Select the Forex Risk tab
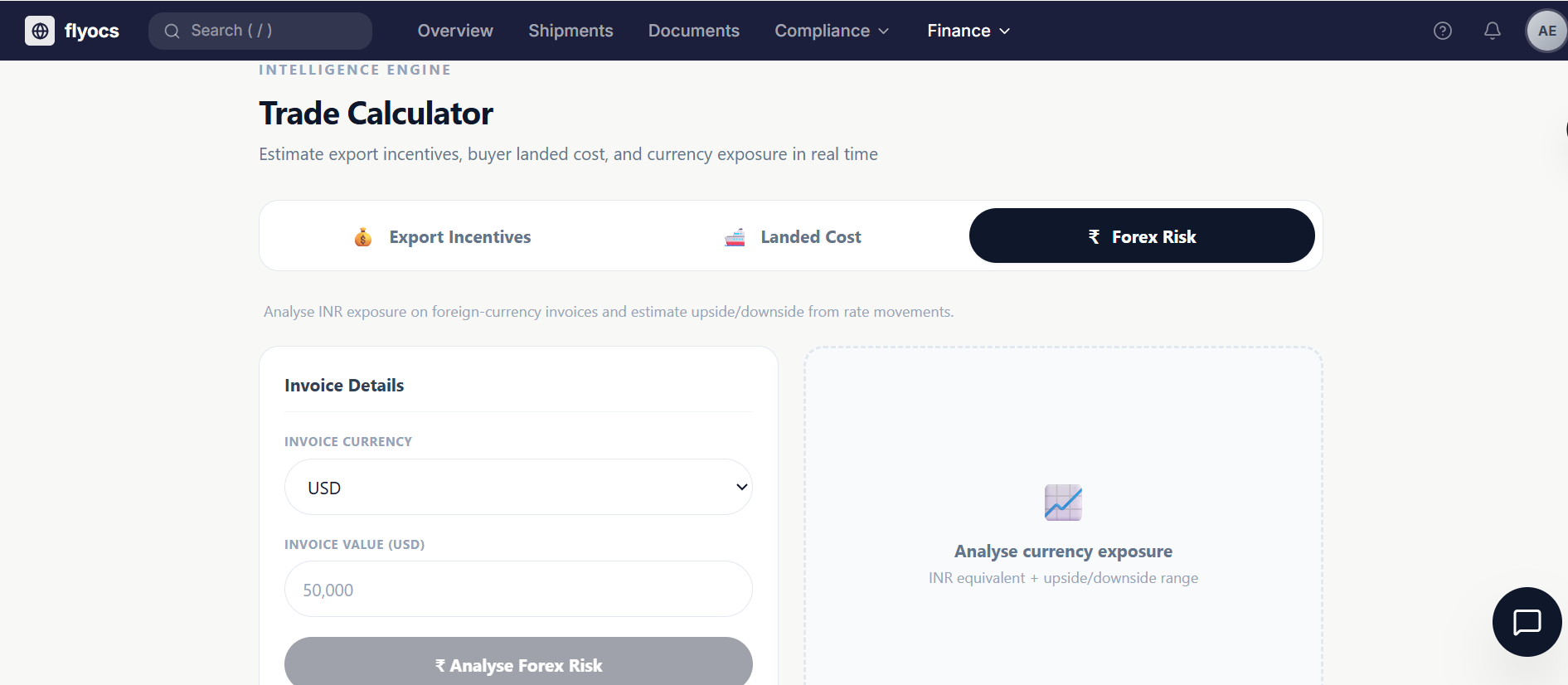1568x685 pixels. pyautogui.click(x=1141, y=236)
